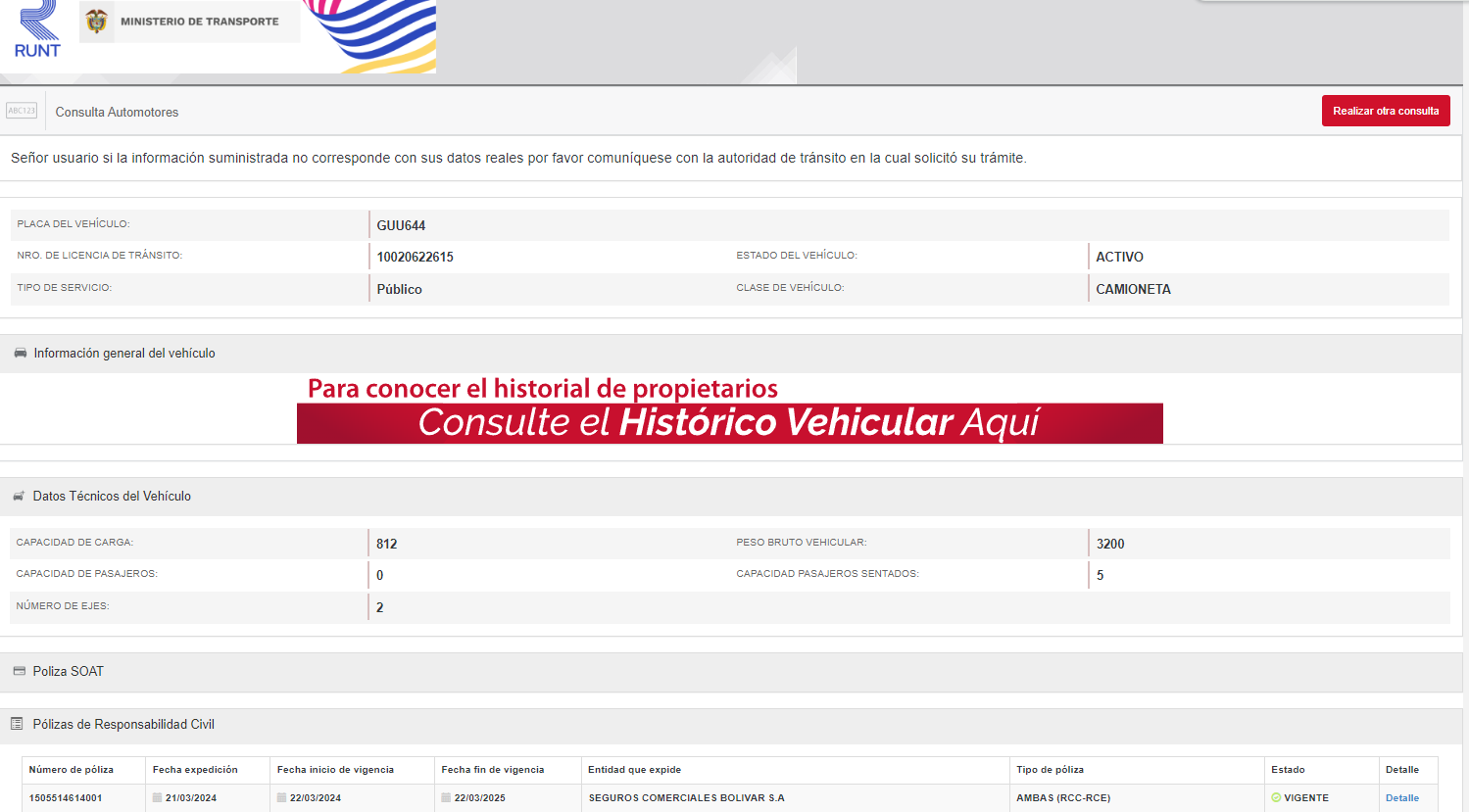
Task: Expand the Poliza SOAT section
Action: (69, 672)
